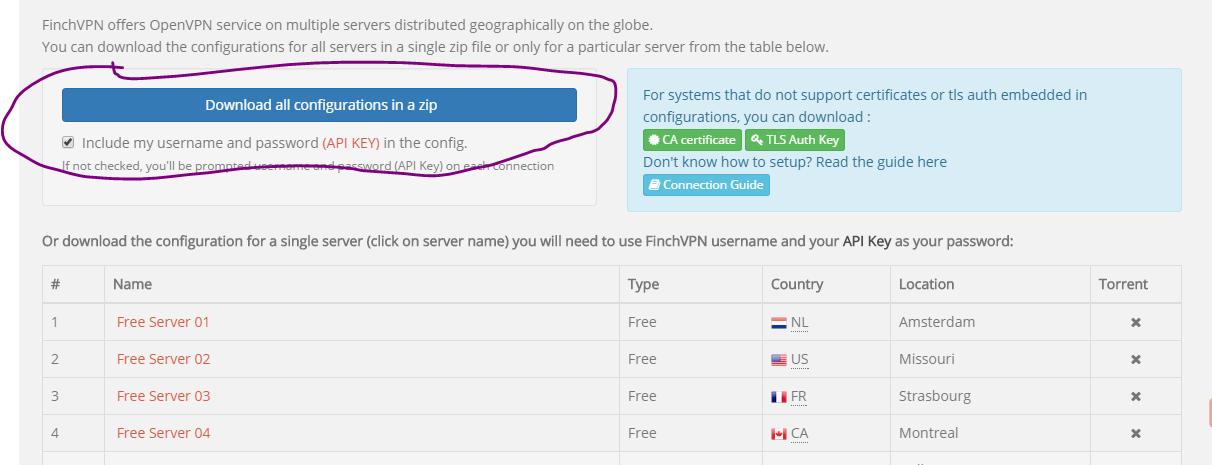The height and width of the screenshot is (465, 1212).
Task: Open Free Server 02 configuration link
Action: 163,359
